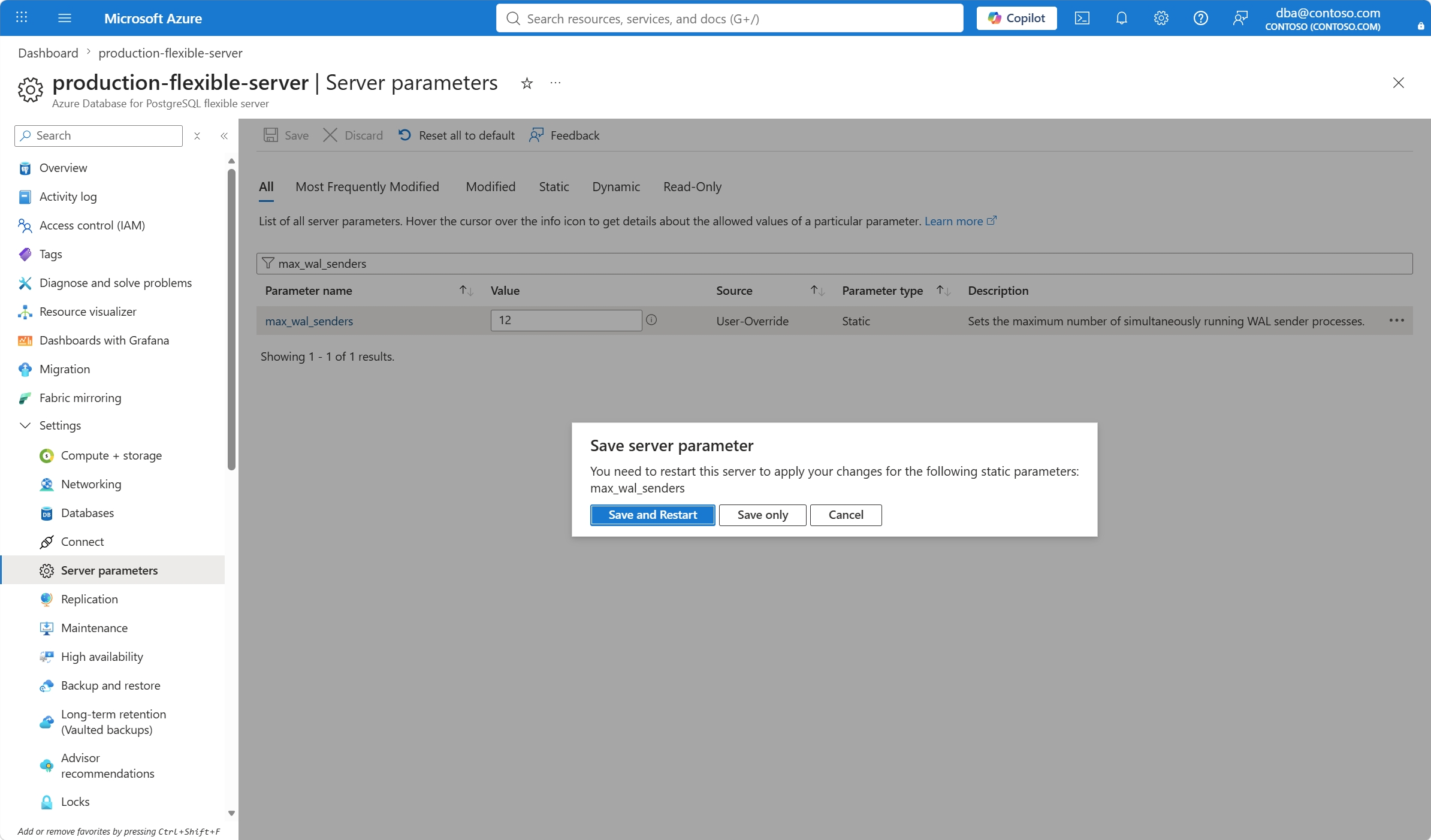Click the max_wal_senders filter field

click(834, 264)
